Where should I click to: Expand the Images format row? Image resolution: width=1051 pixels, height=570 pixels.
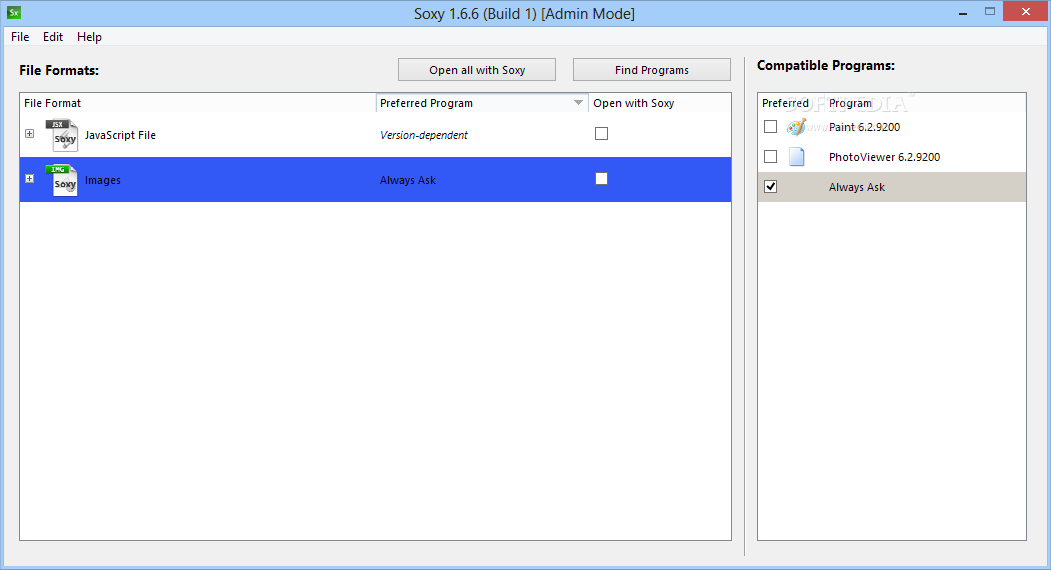(x=29, y=178)
